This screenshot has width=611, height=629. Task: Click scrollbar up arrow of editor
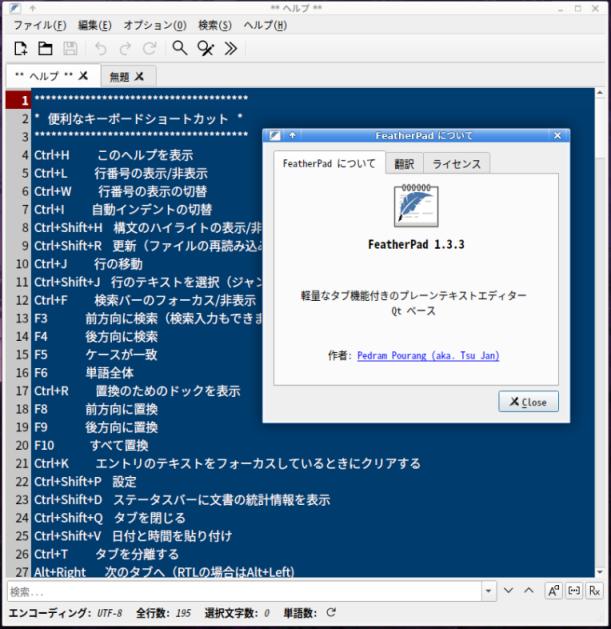coord(600,93)
